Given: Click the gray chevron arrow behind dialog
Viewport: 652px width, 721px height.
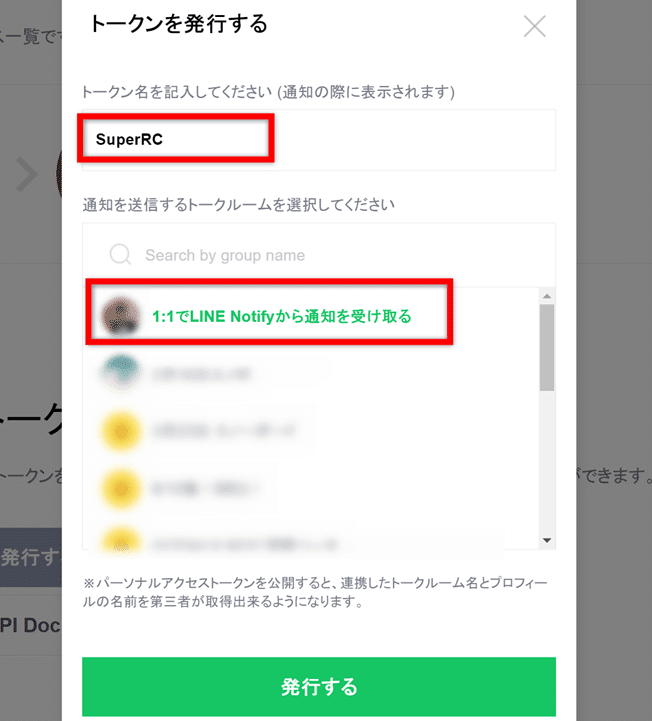Looking at the screenshot, I should coord(27,174).
